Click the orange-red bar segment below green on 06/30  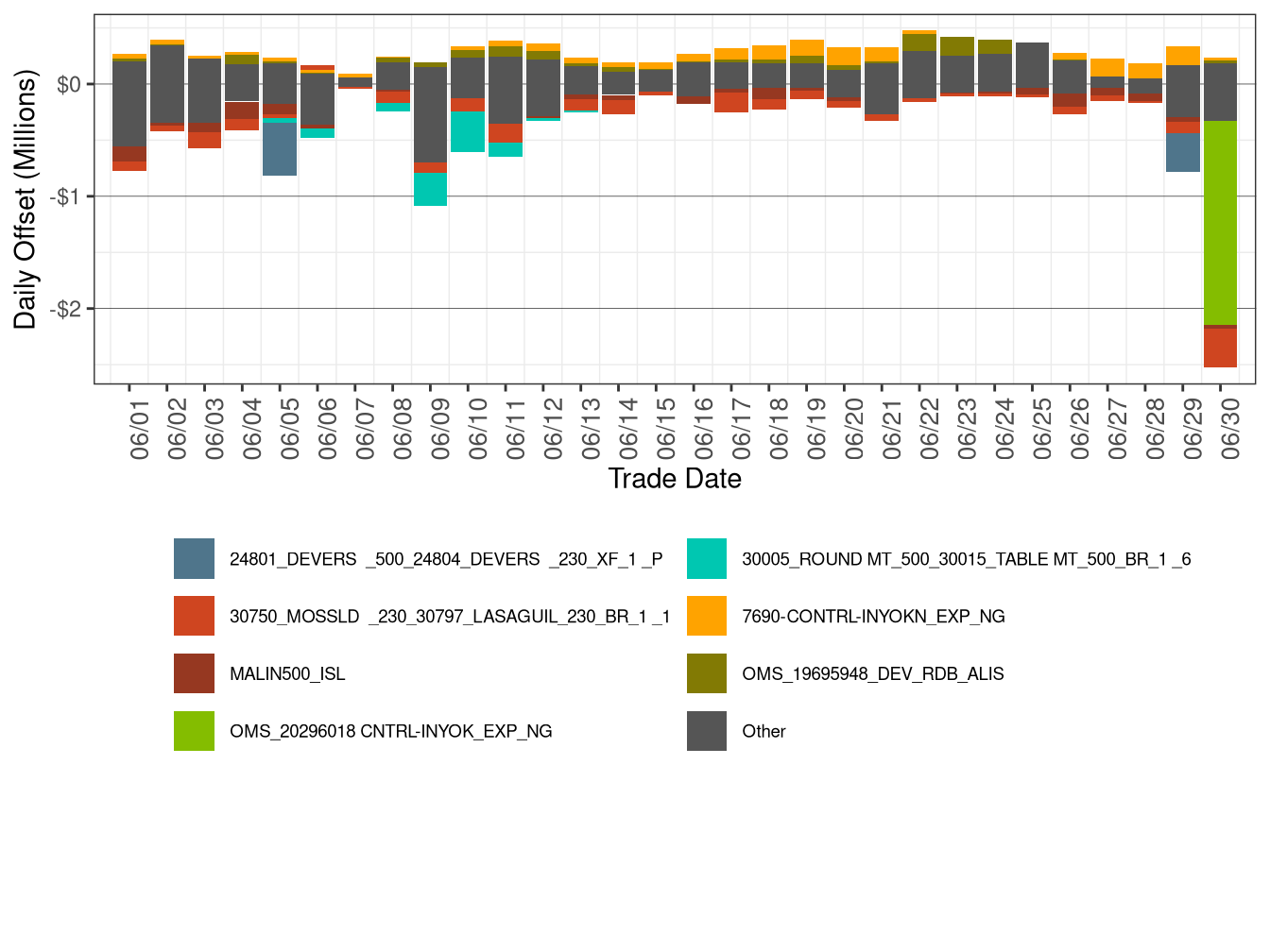pos(1221,348)
